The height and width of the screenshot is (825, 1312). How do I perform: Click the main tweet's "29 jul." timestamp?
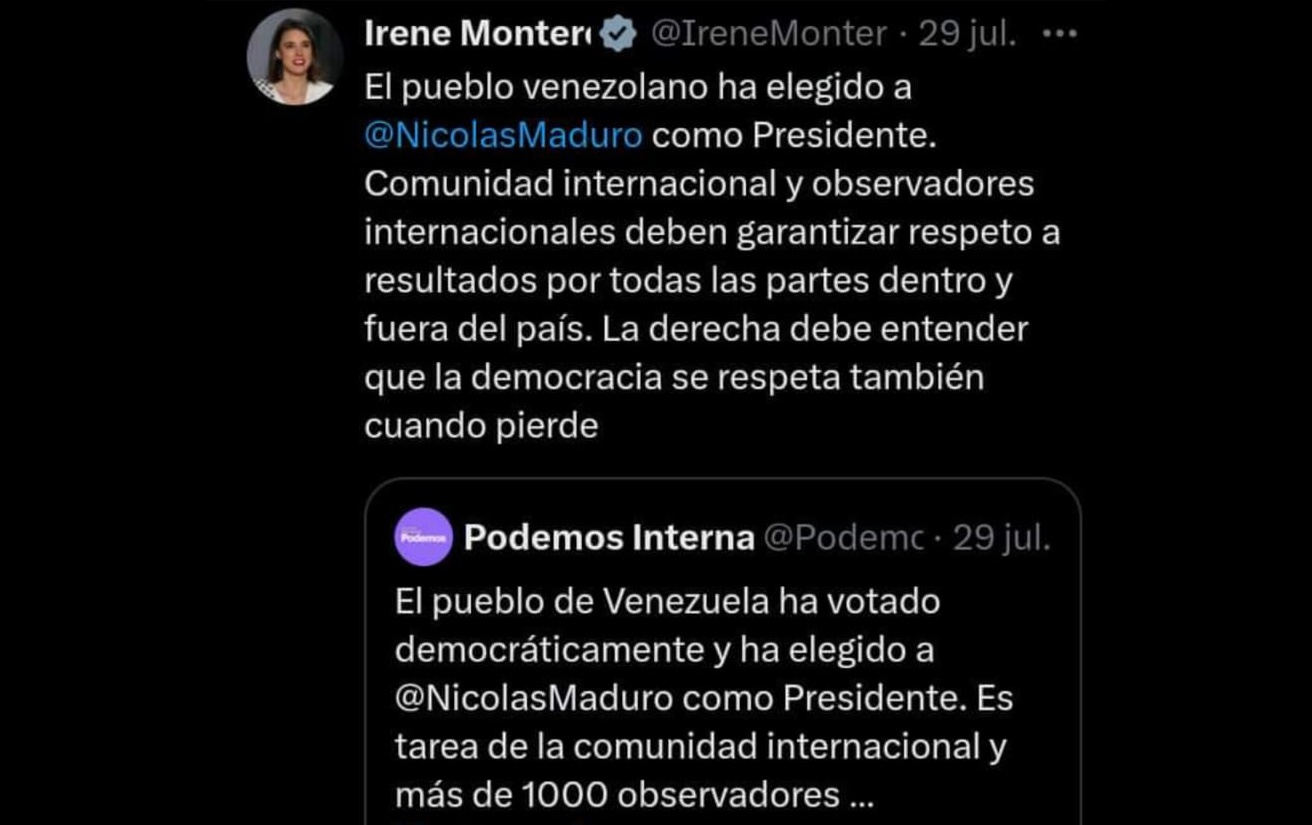pos(967,35)
